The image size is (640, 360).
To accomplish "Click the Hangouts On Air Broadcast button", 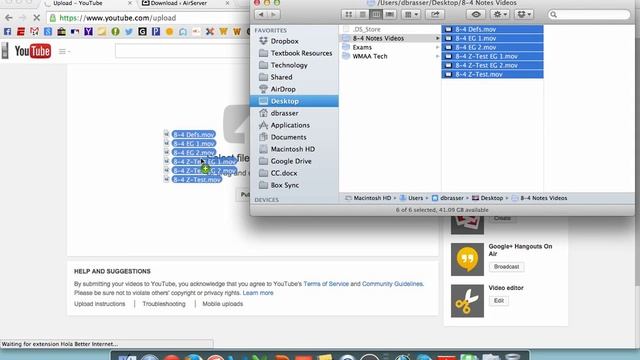I will (x=507, y=267).
